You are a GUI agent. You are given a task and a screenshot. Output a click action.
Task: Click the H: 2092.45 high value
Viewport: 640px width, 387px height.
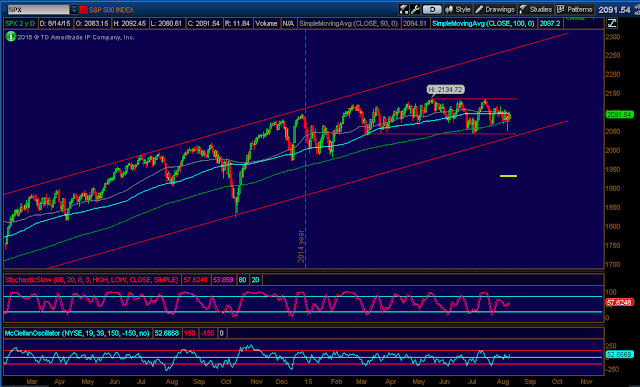(x=129, y=24)
